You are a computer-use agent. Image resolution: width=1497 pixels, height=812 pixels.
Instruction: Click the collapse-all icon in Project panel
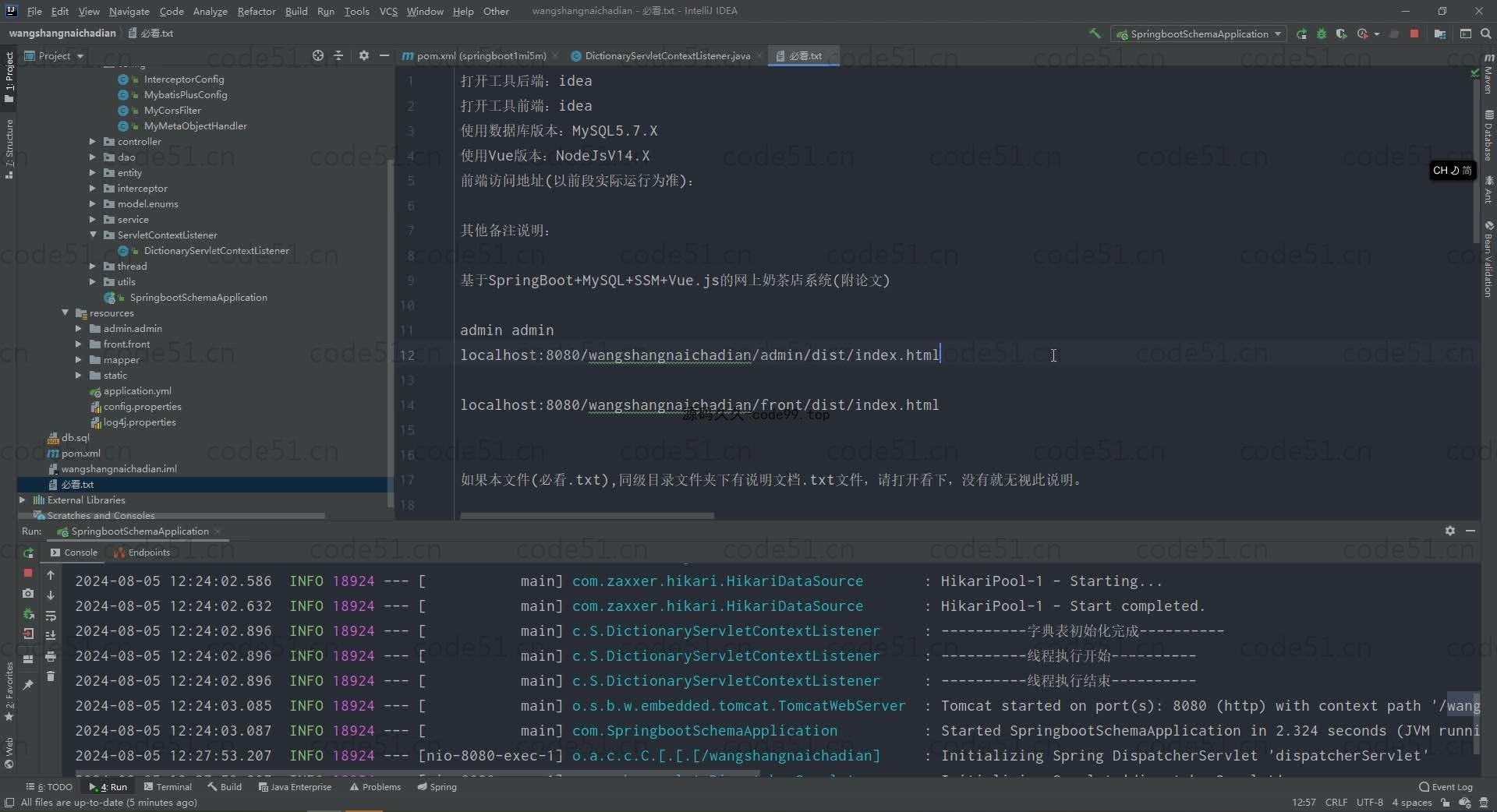click(338, 55)
